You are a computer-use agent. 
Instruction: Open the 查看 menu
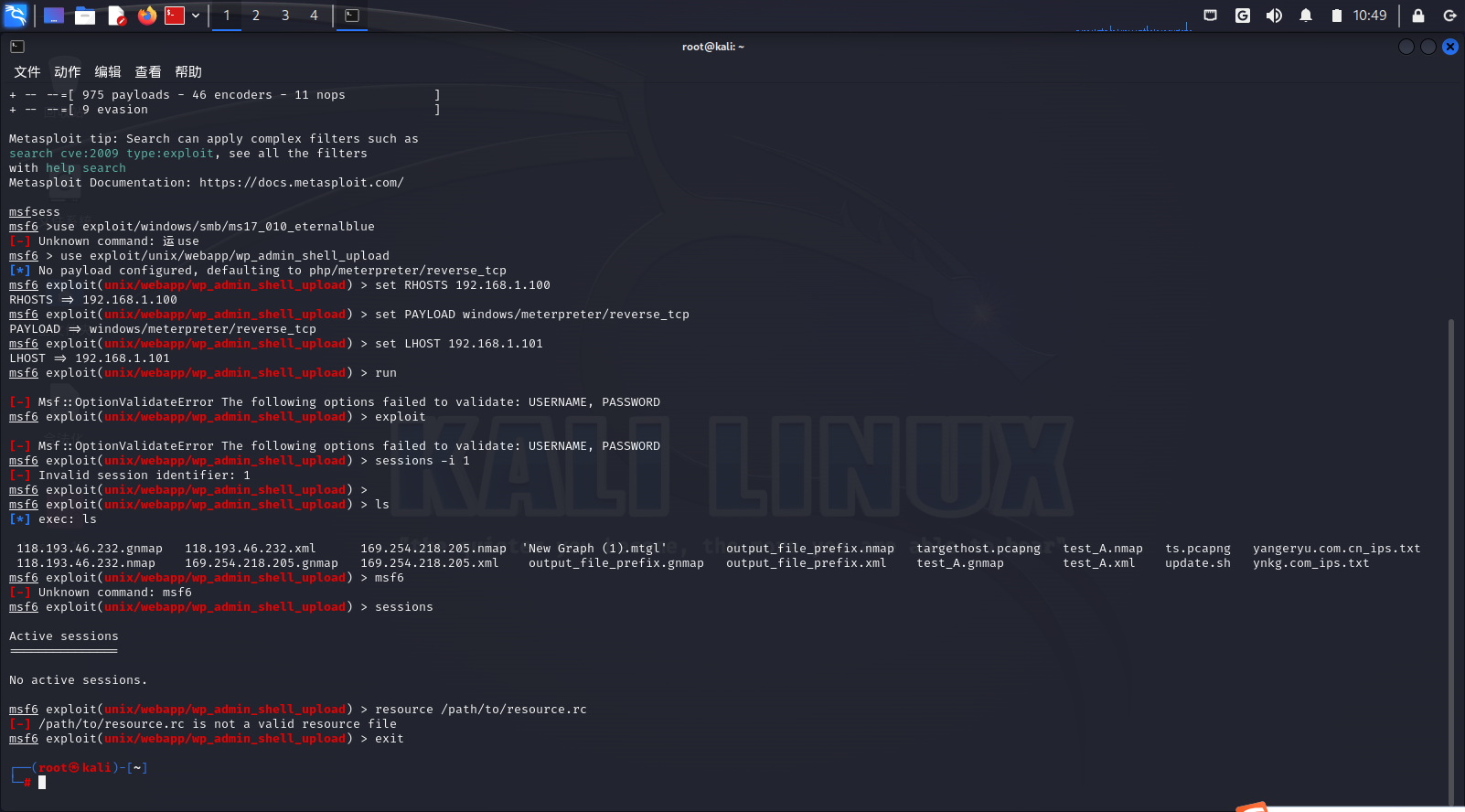(x=148, y=72)
